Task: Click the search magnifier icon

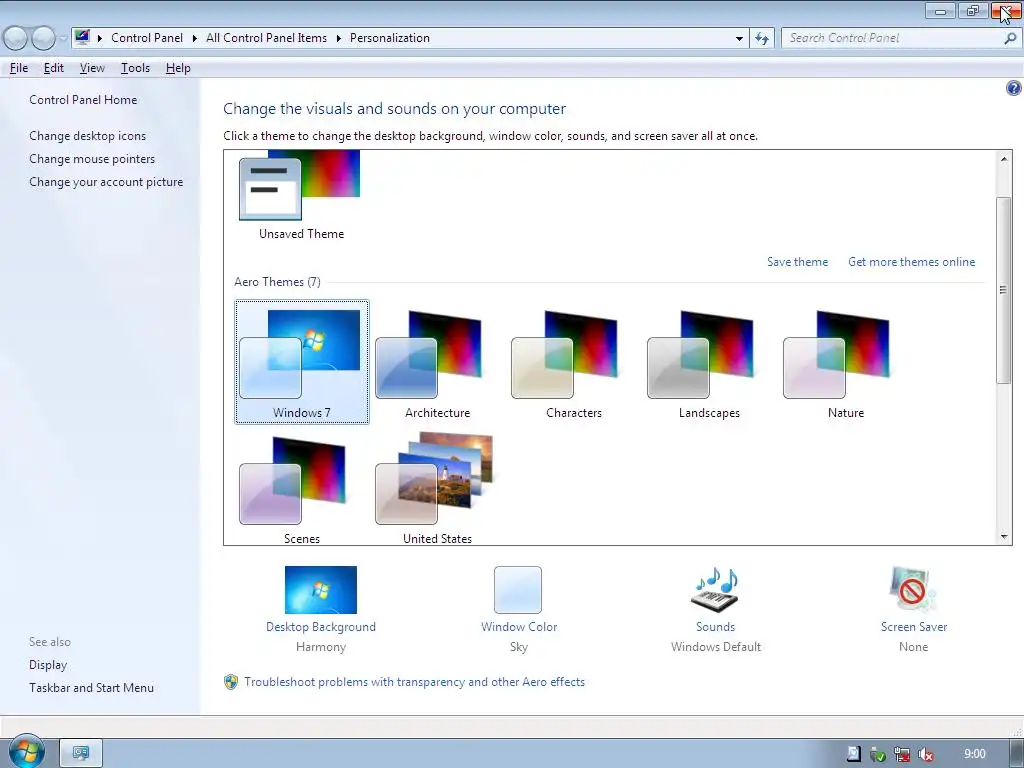Action: 1010,39
